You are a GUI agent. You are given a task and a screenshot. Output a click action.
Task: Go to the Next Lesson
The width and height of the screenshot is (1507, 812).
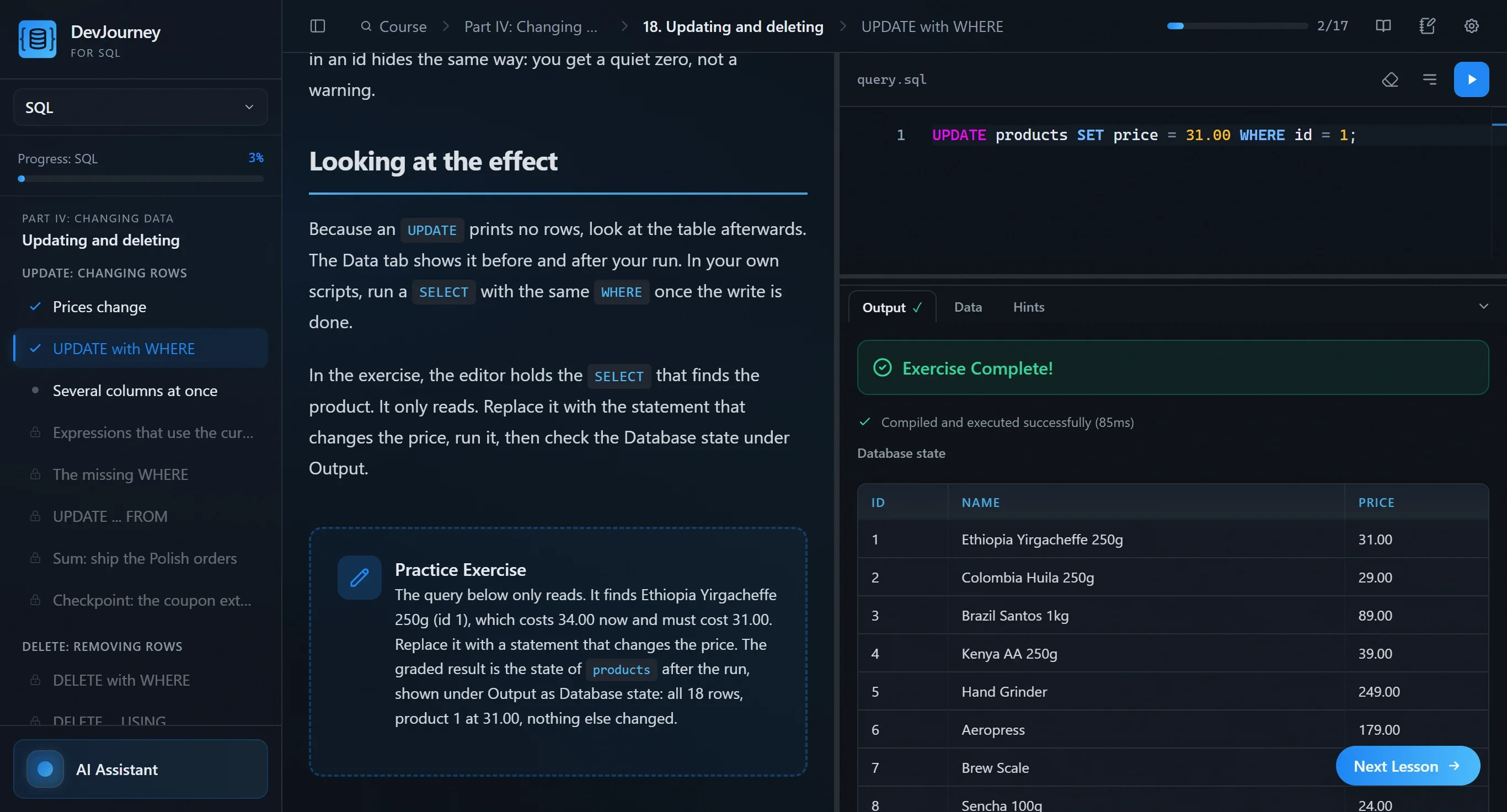click(x=1408, y=766)
